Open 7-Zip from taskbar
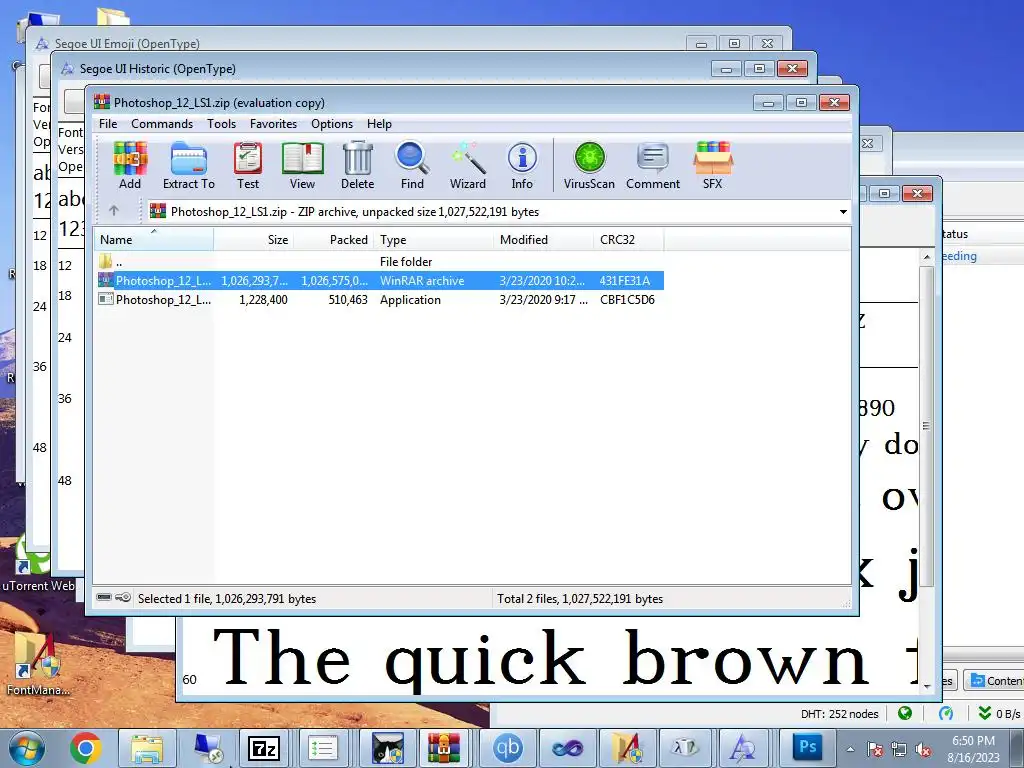Viewport: 1024px width, 768px height. [264, 748]
